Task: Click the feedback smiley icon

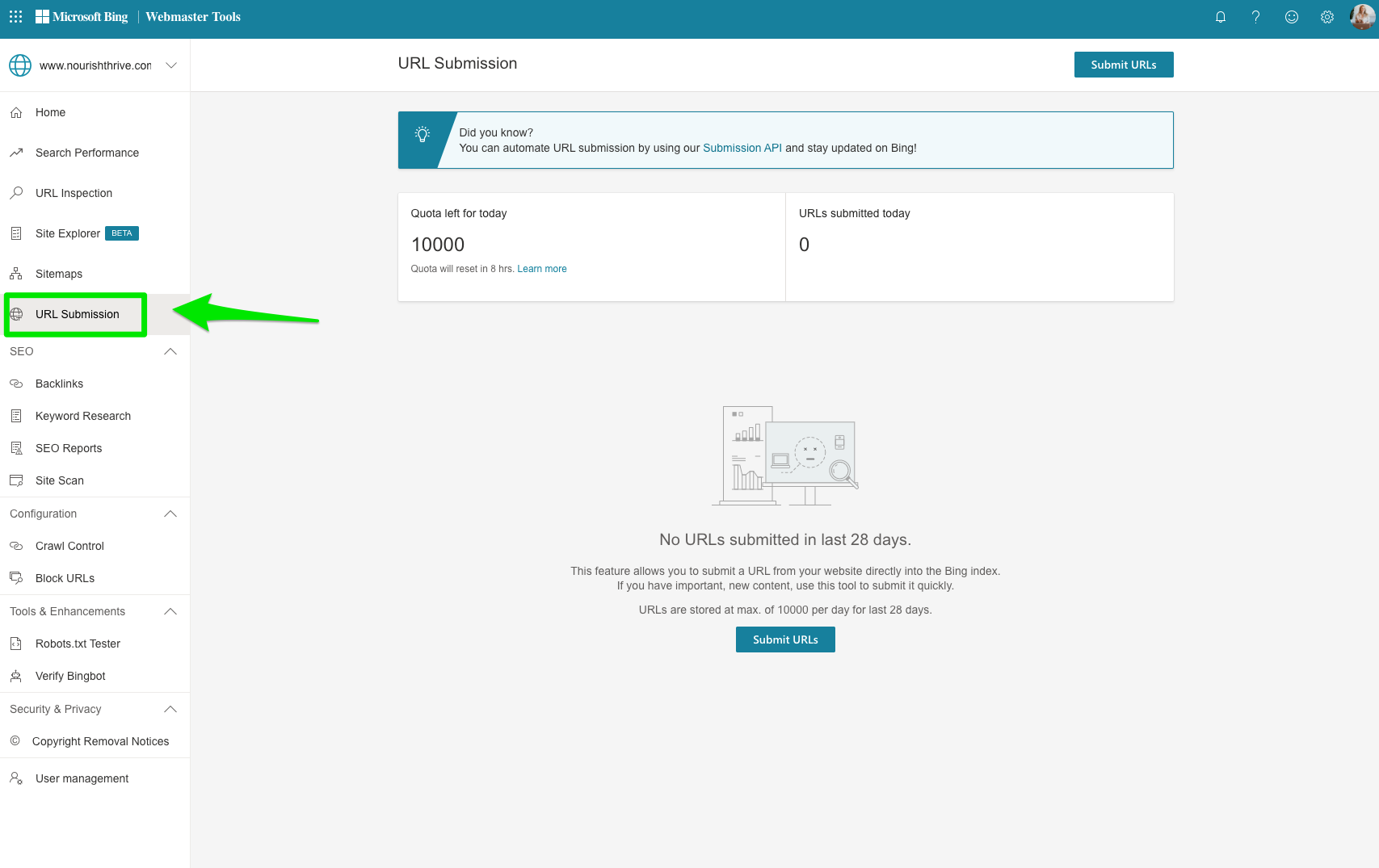Action: (x=1291, y=16)
